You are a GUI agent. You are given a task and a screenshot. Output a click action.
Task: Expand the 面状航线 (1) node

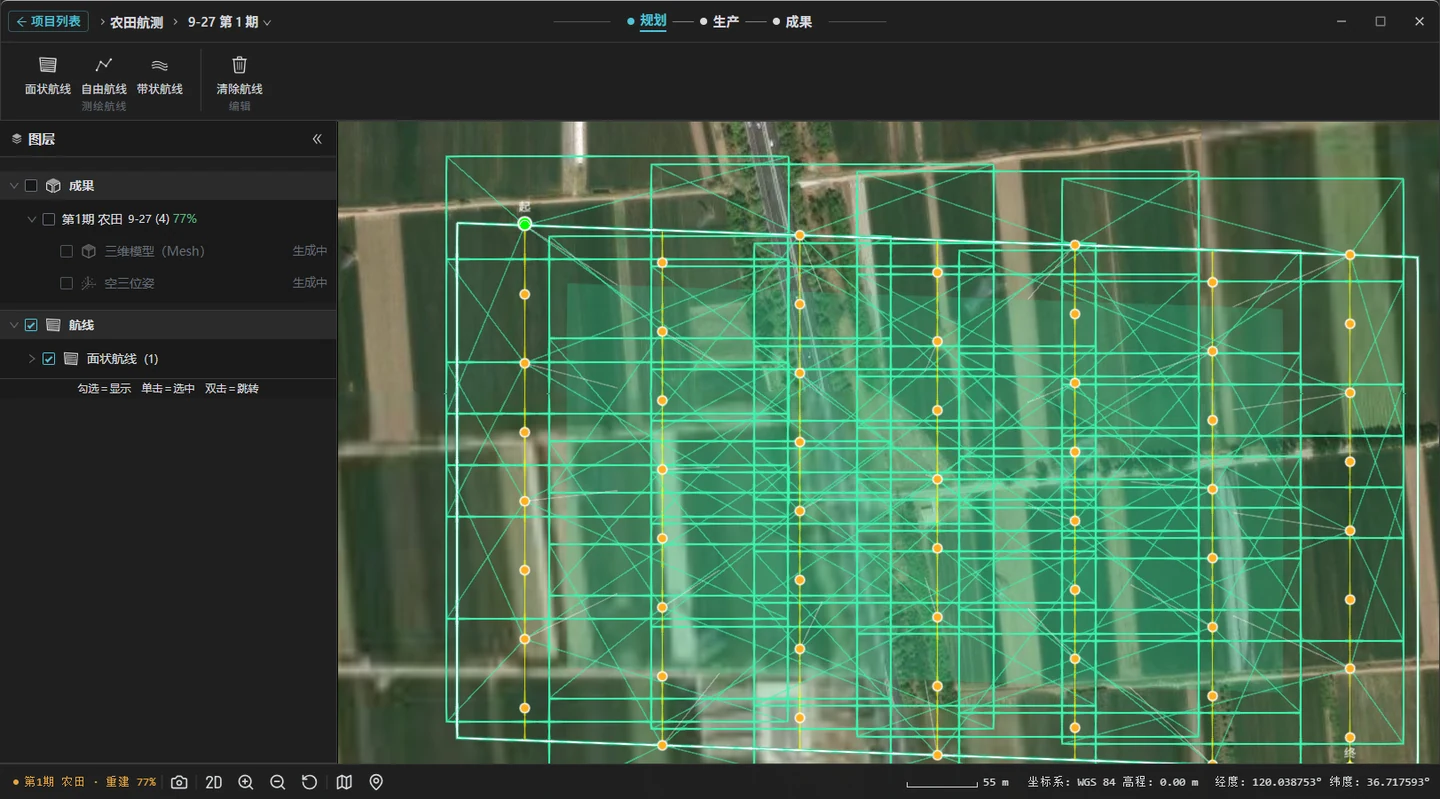pyautogui.click(x=31, y=358)
